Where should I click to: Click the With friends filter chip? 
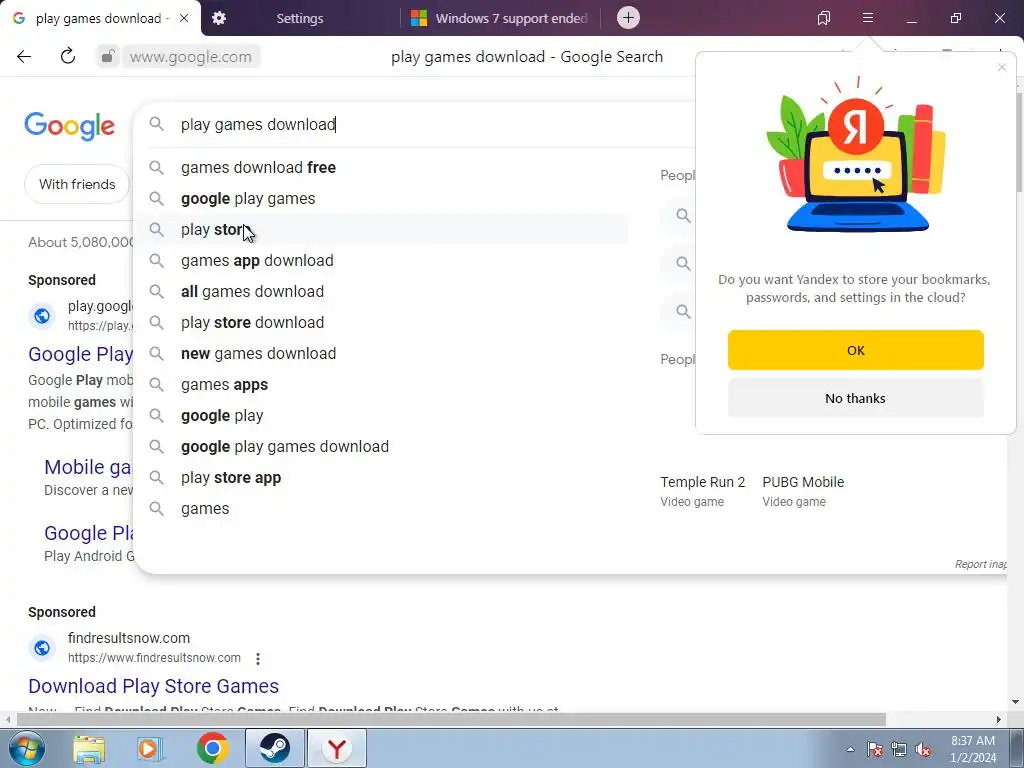[77, 184]
